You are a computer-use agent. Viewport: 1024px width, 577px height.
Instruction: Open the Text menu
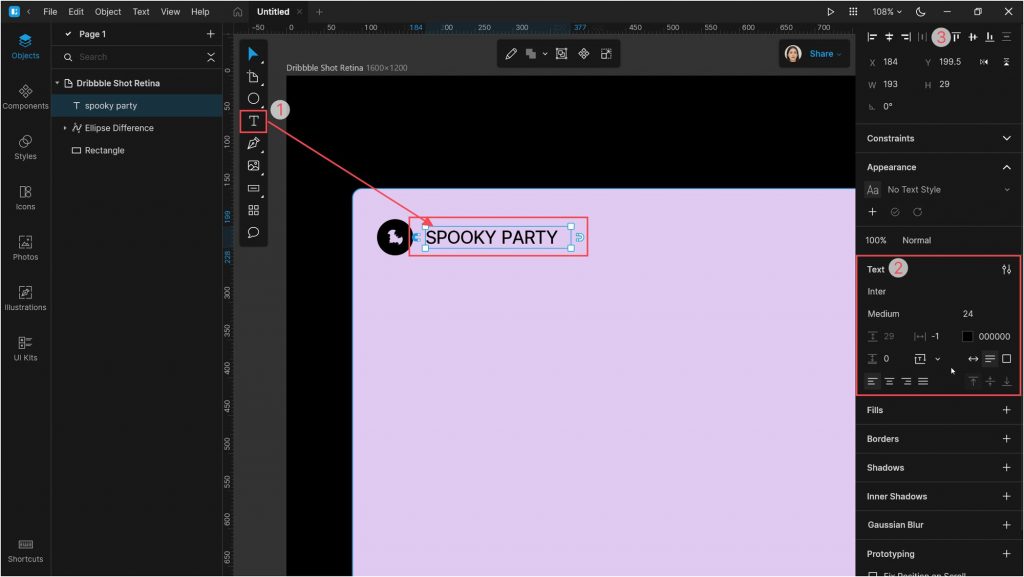point(141,12)
